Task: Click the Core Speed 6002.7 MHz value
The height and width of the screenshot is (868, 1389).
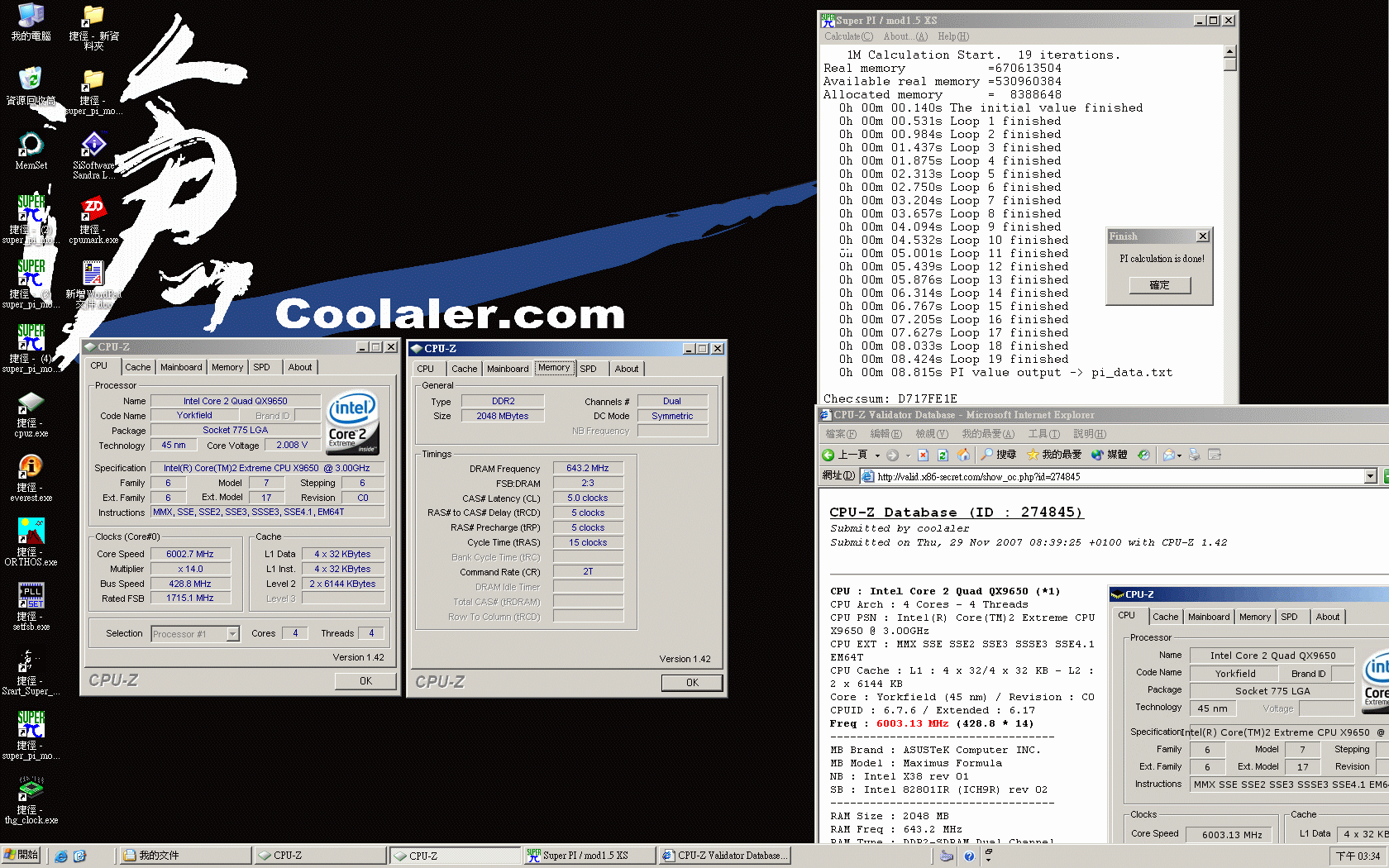Action: [190, 554]
